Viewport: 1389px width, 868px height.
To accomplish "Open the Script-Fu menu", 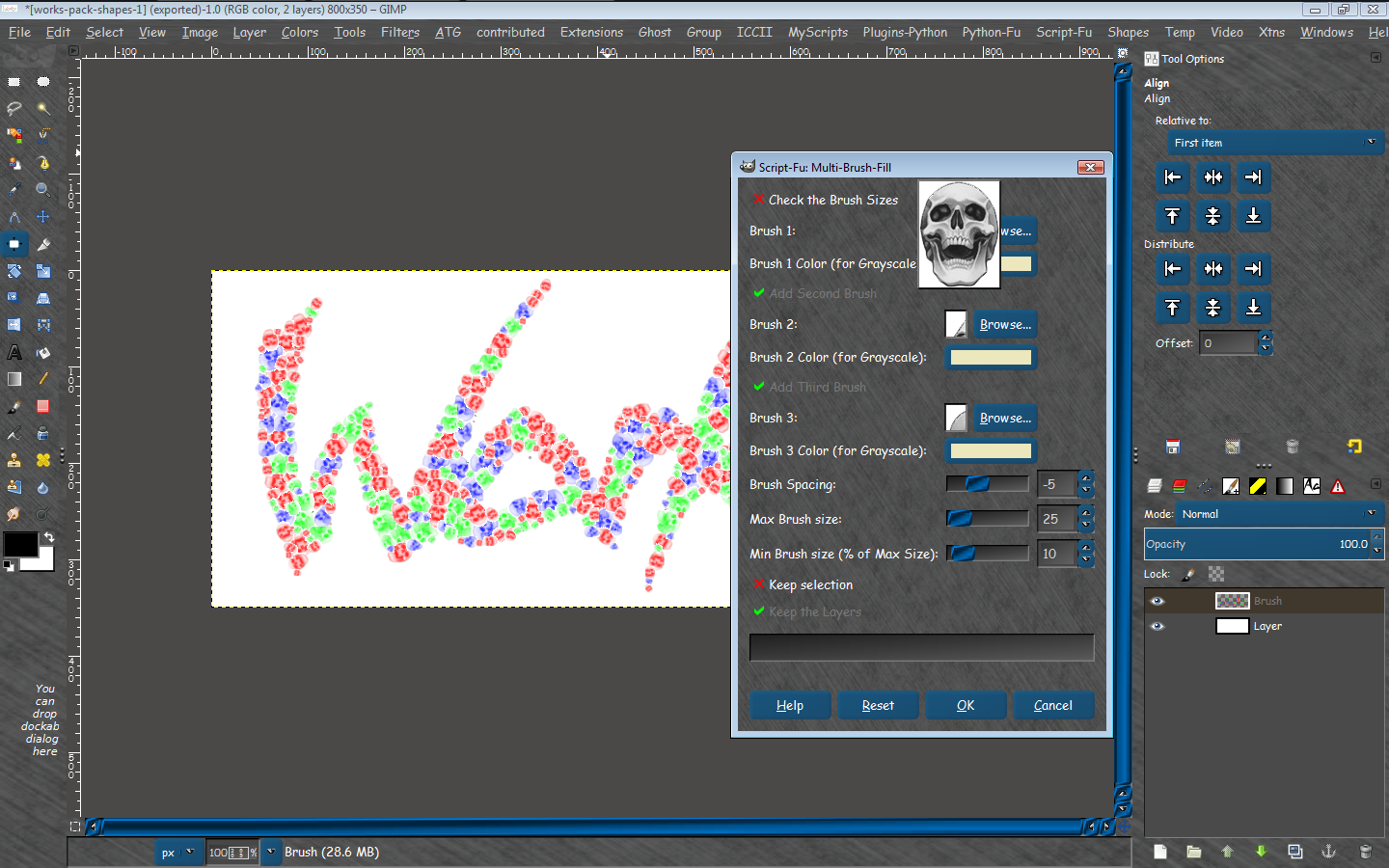I will tap(1064, 32).
